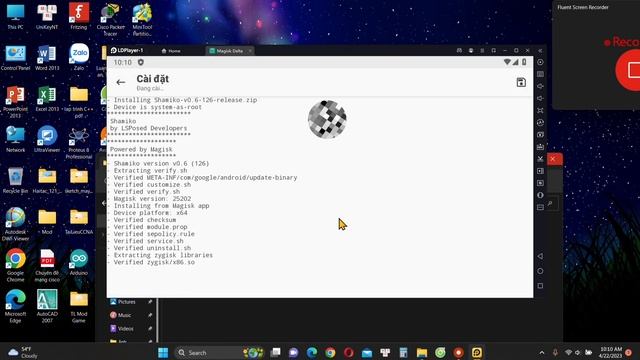Image resolution: width=640 pixels, height=360 pixels.
Task: Open the LDPlayer icon on the taskbar
Action: (477, 353)
